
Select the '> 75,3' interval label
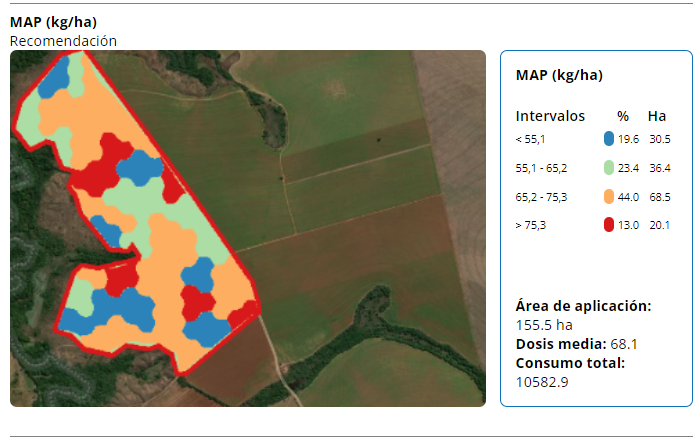530,226
